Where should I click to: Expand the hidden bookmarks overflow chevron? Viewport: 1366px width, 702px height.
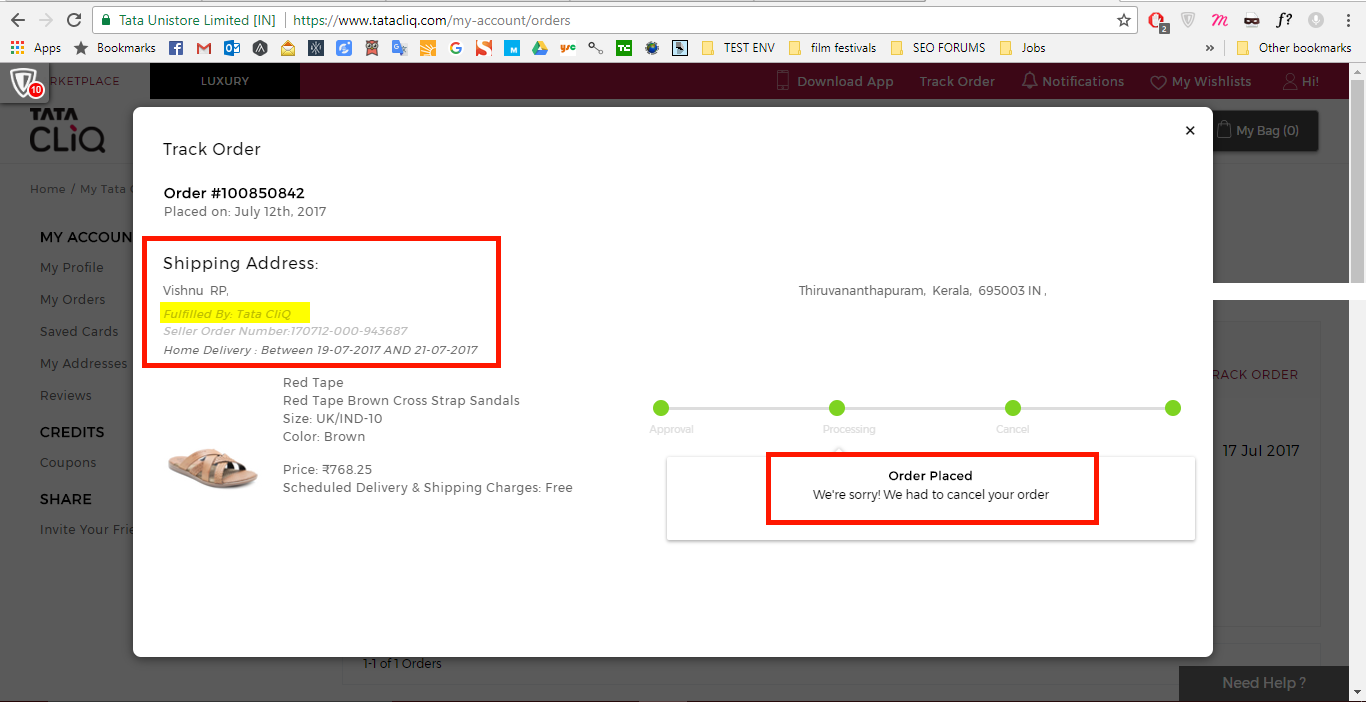[x=1210, y=48]
